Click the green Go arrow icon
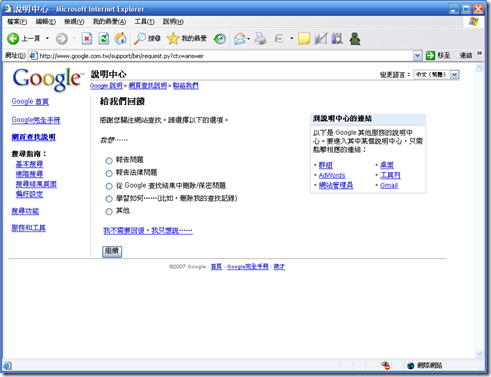 [430, 55]
